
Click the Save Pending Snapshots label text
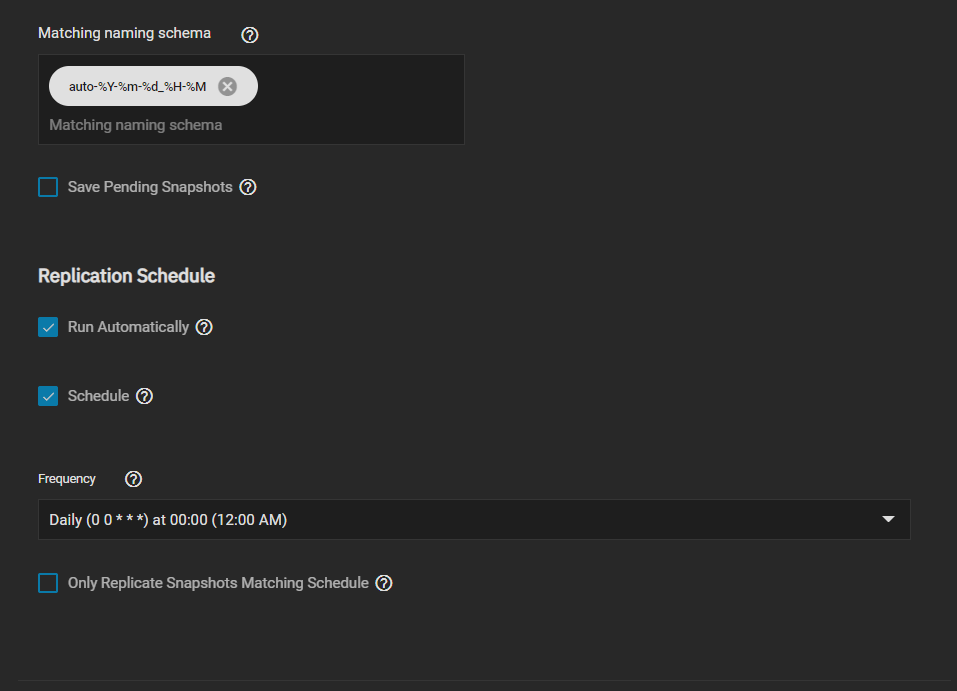click(150, 187)
